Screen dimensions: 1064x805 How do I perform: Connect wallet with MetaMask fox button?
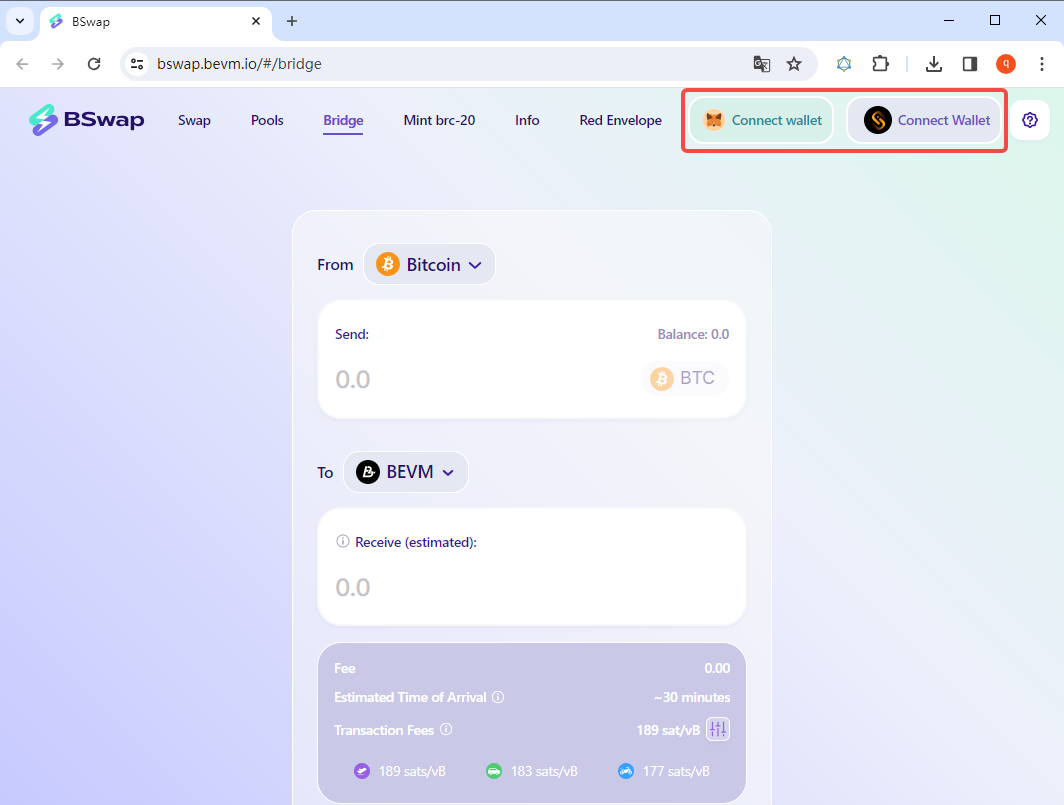(x=761, y=120)
